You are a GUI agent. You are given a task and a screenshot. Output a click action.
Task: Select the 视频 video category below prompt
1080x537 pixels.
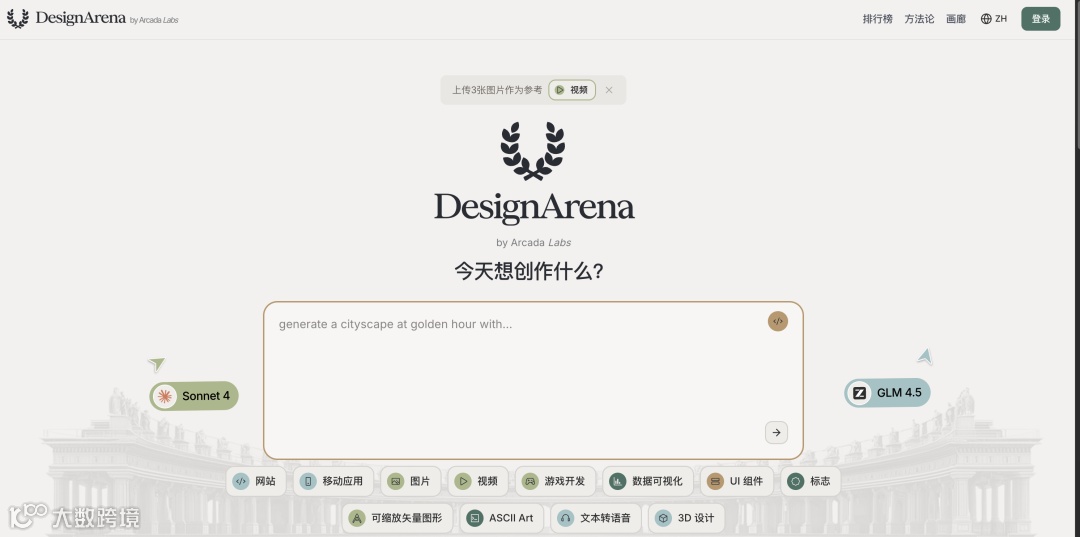tap(477, 481)
